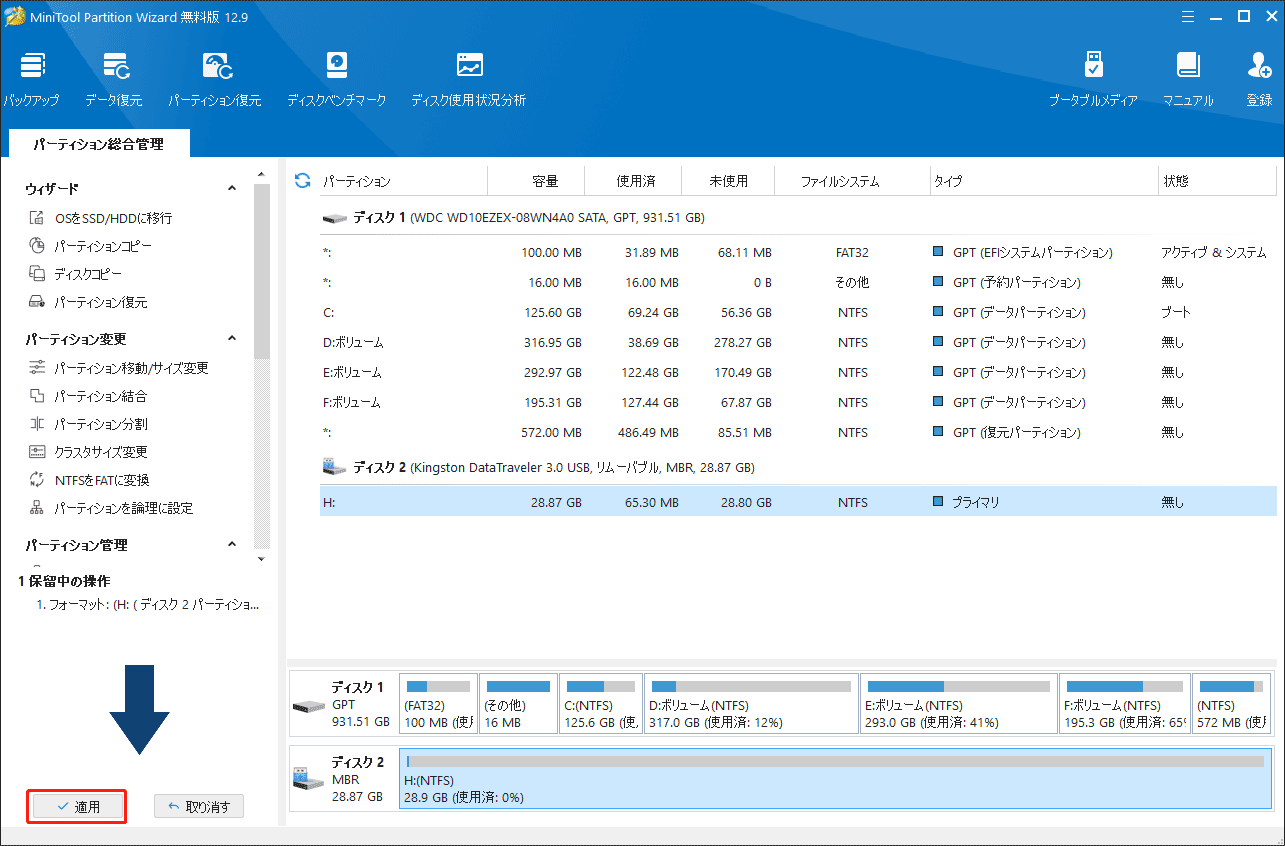Start ディスクベンチマーク disk benchmark
The height and width of the screenshot is (846, 1285).
click(337, 80)
